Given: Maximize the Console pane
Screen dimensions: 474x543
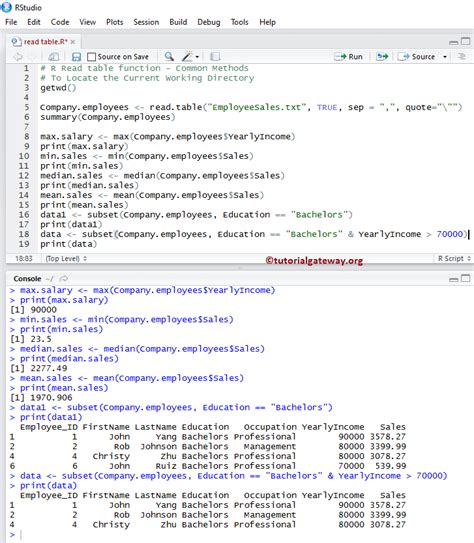Looking at the screenshot, I should point(466,279).
